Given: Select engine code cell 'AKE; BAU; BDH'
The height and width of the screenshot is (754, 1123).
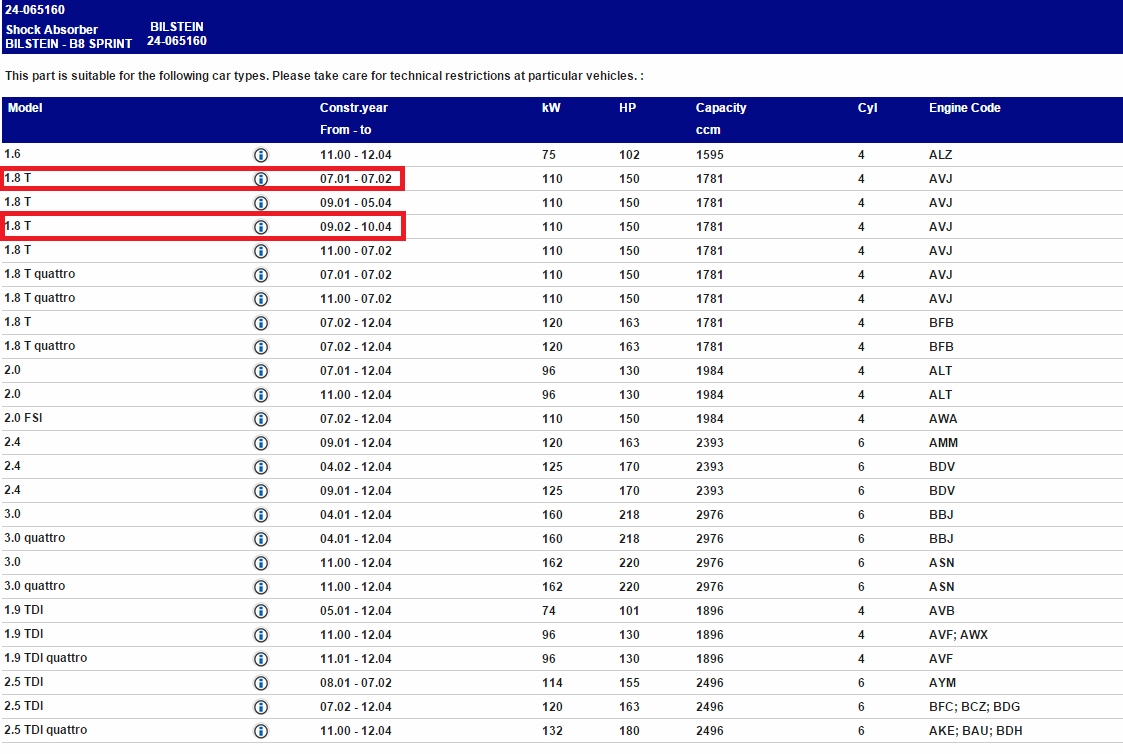Looking at the screenshot, I should (975, 730).
